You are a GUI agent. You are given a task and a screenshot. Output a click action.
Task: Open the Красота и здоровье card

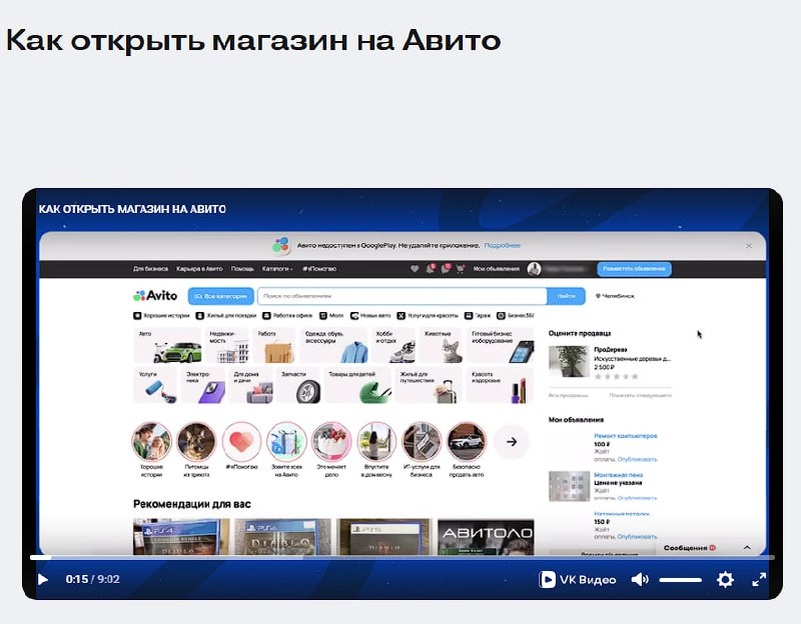[501, 386]
